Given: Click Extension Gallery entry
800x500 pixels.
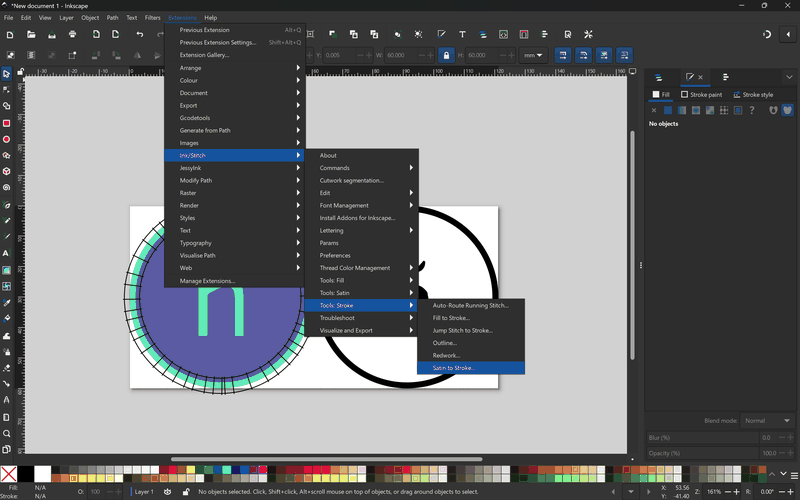Looking at the screenshot, I should [x=234, y=55].
